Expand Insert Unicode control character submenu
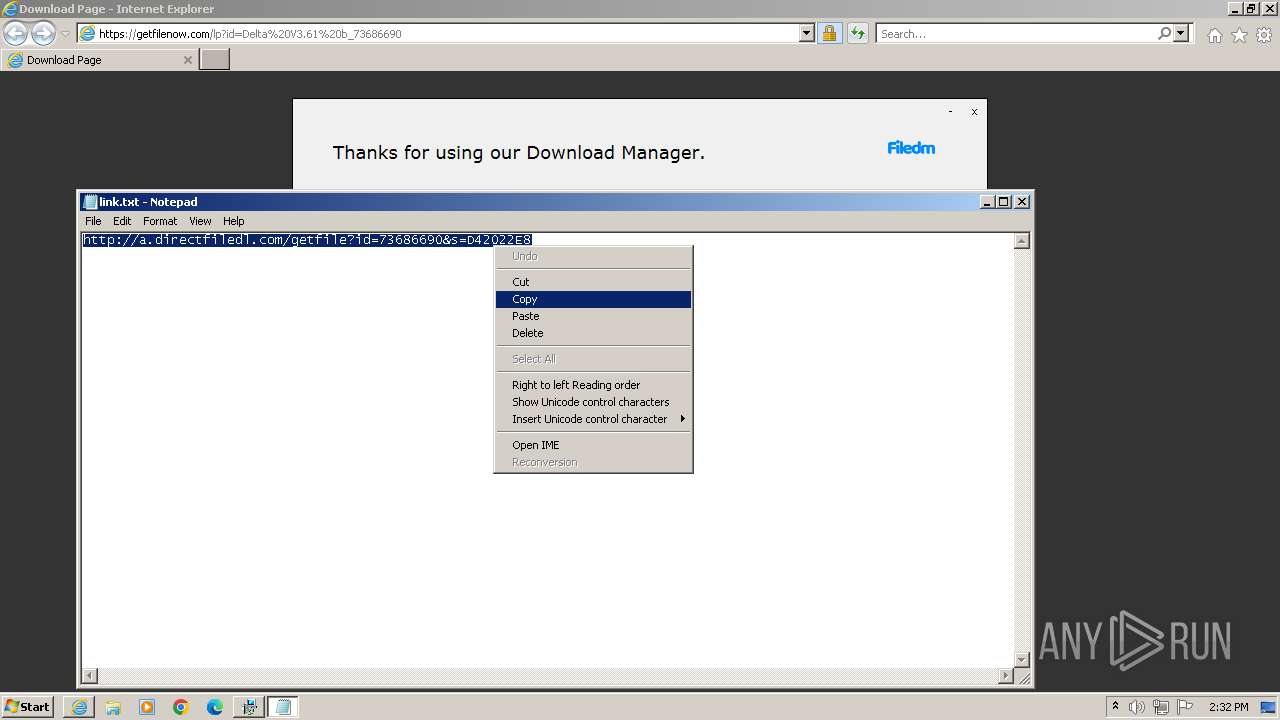 593,419
